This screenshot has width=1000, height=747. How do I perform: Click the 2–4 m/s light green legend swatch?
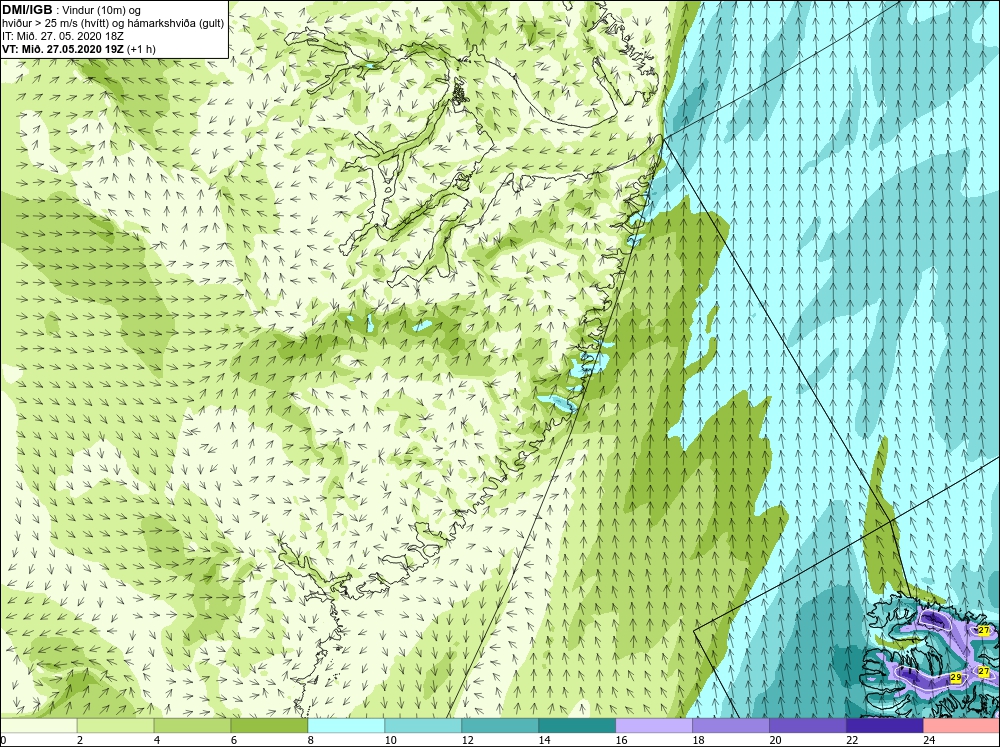tap(115, 725)
